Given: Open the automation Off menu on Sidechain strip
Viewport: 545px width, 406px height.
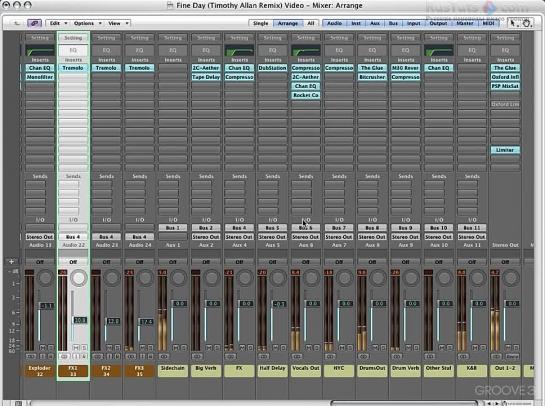Looking at the screenshot, I should [173, 262].
